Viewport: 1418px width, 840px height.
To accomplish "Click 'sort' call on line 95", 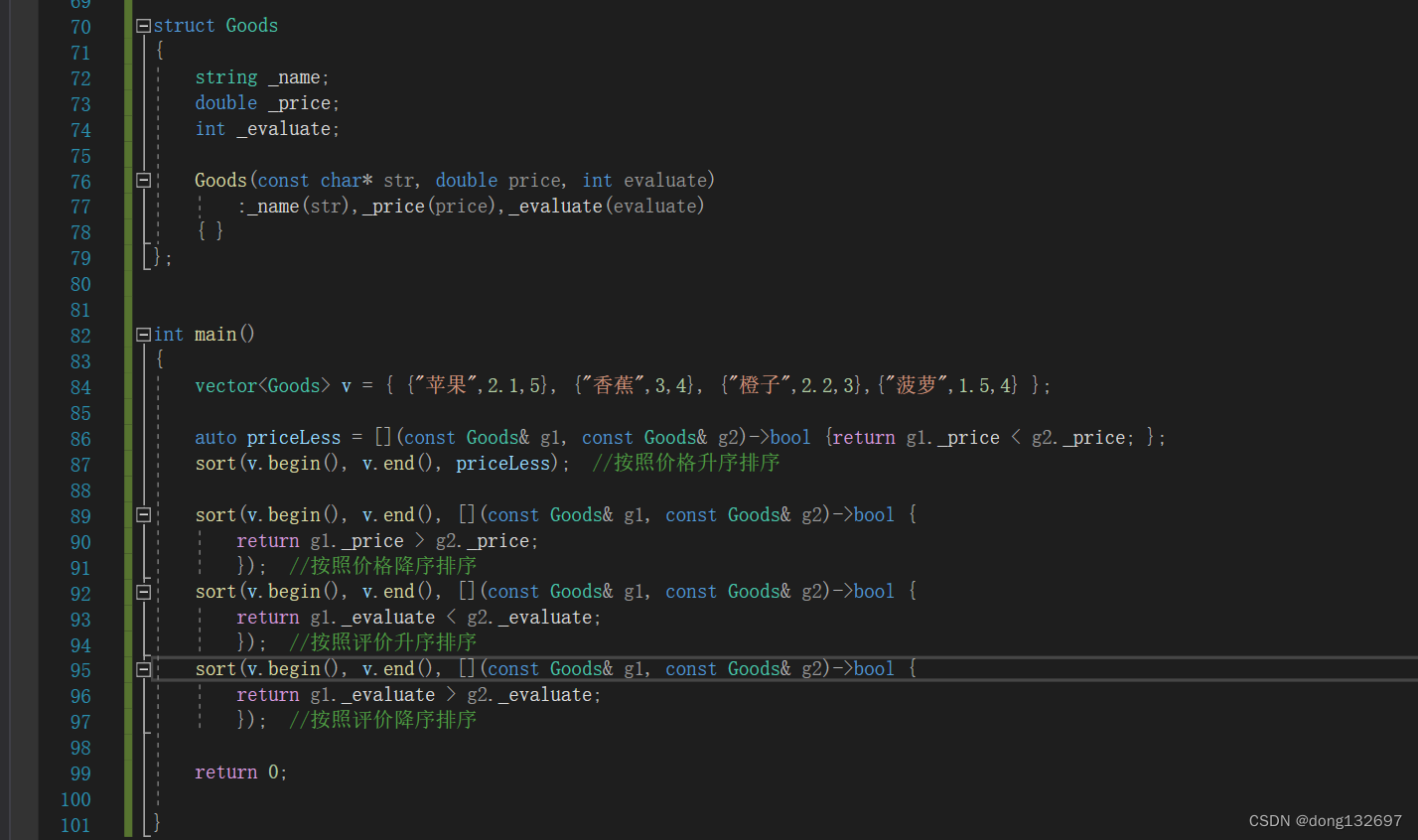I will [x=215, y=669].
